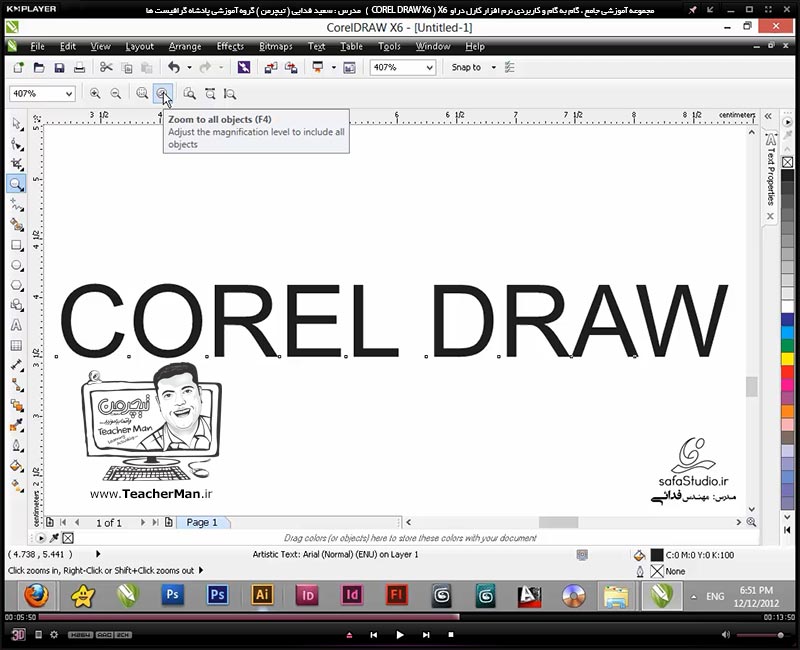Click the KMPlayer video seek bar
This screenshot has width=800, height=650.
[x=399, y=617]
